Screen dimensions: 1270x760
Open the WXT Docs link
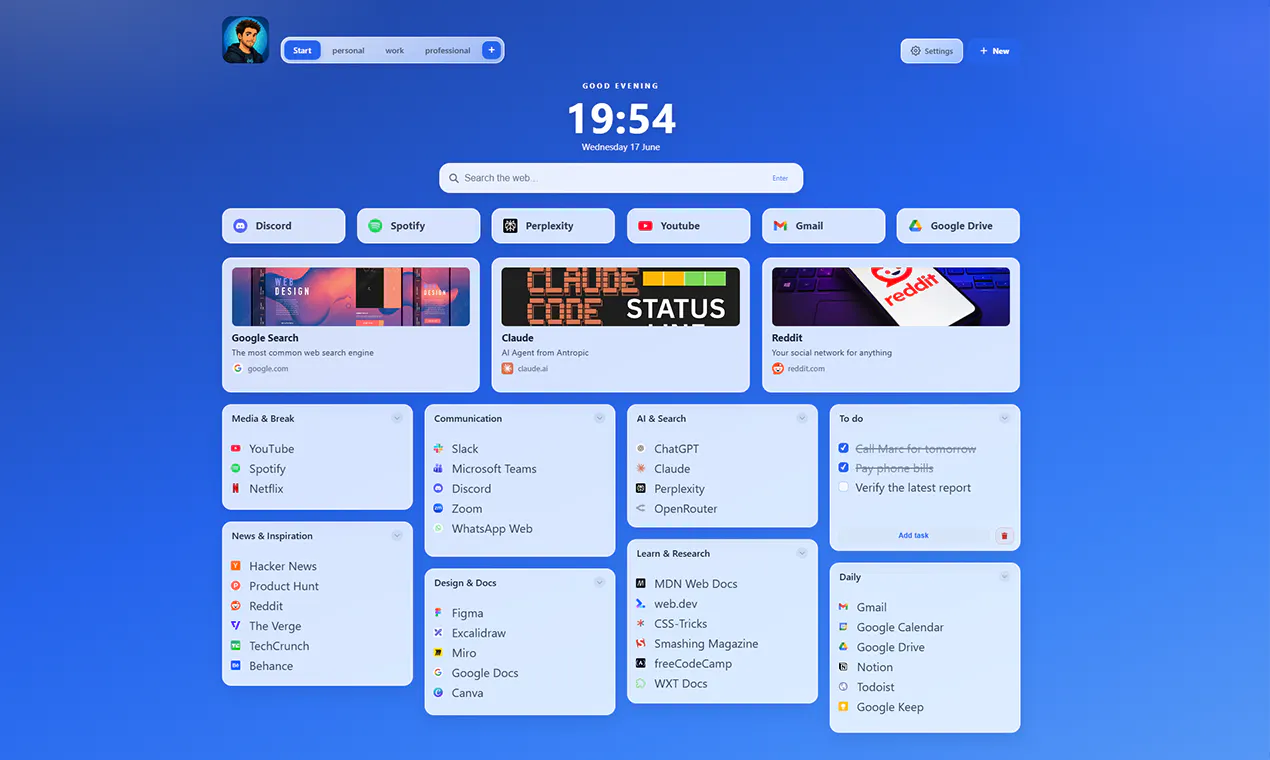point(681,684)
